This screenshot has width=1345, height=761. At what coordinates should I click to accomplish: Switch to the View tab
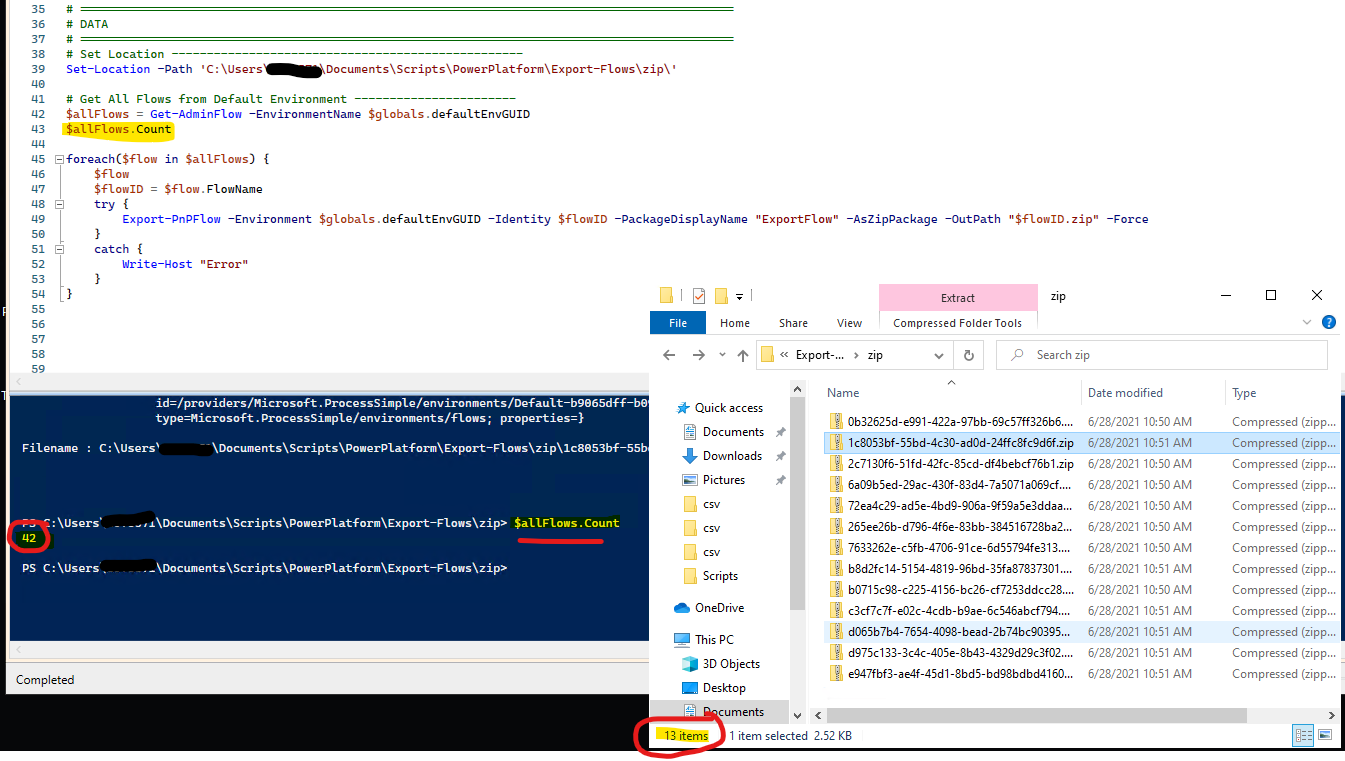[849, 322]
